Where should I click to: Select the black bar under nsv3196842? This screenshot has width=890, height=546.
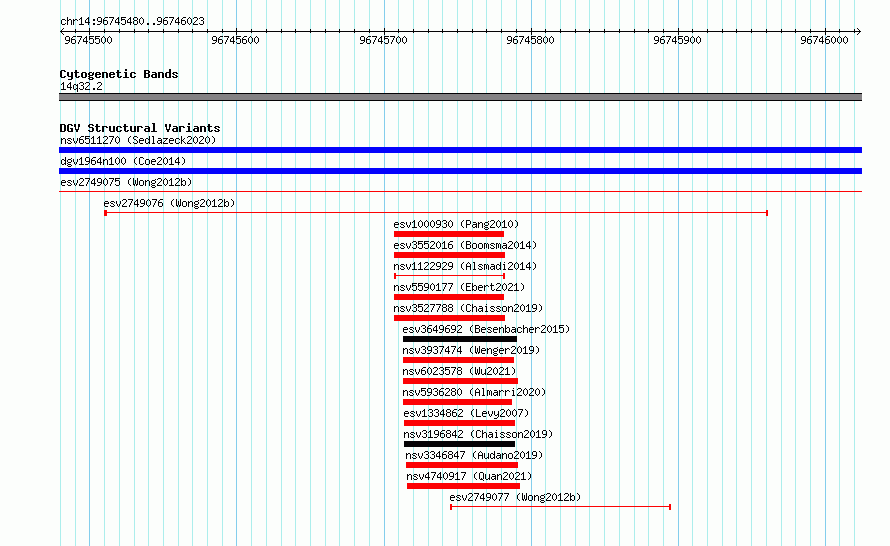coord(459,444)
